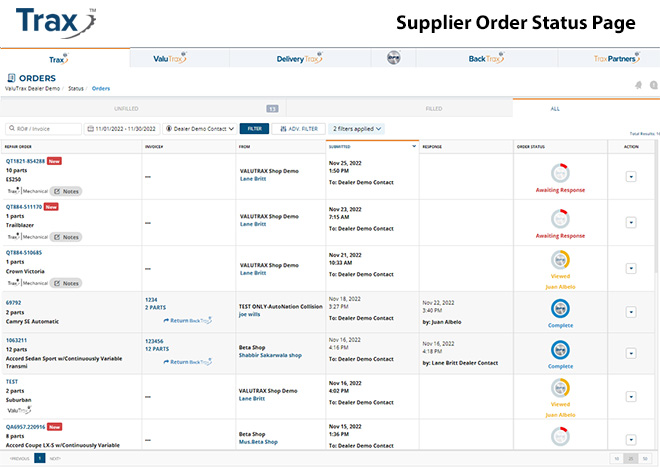Click the unfilled count badge
The width and height of the screenshot is (660, 468).
point(272,109)
